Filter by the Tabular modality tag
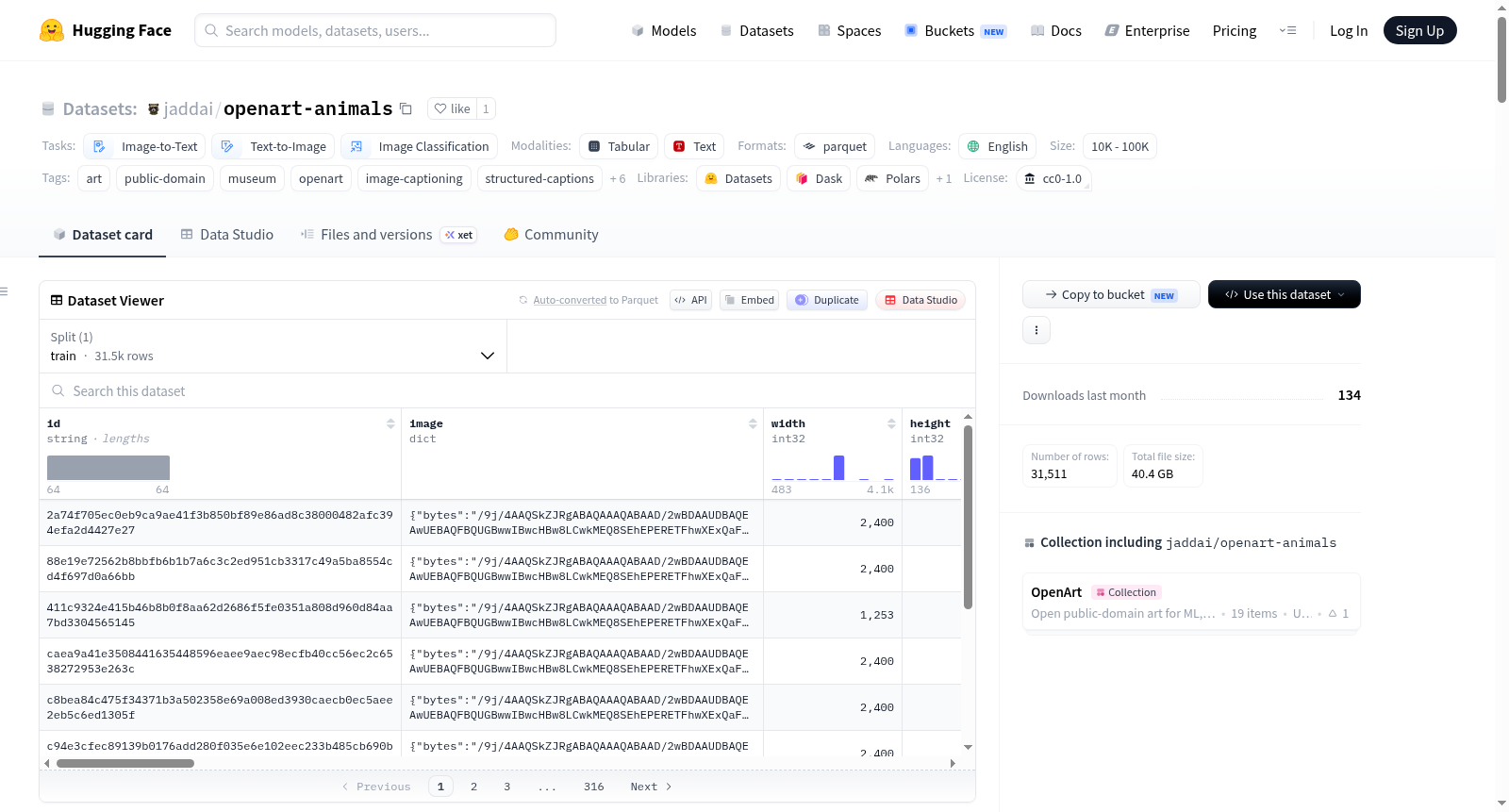 [x=619, y=146]
